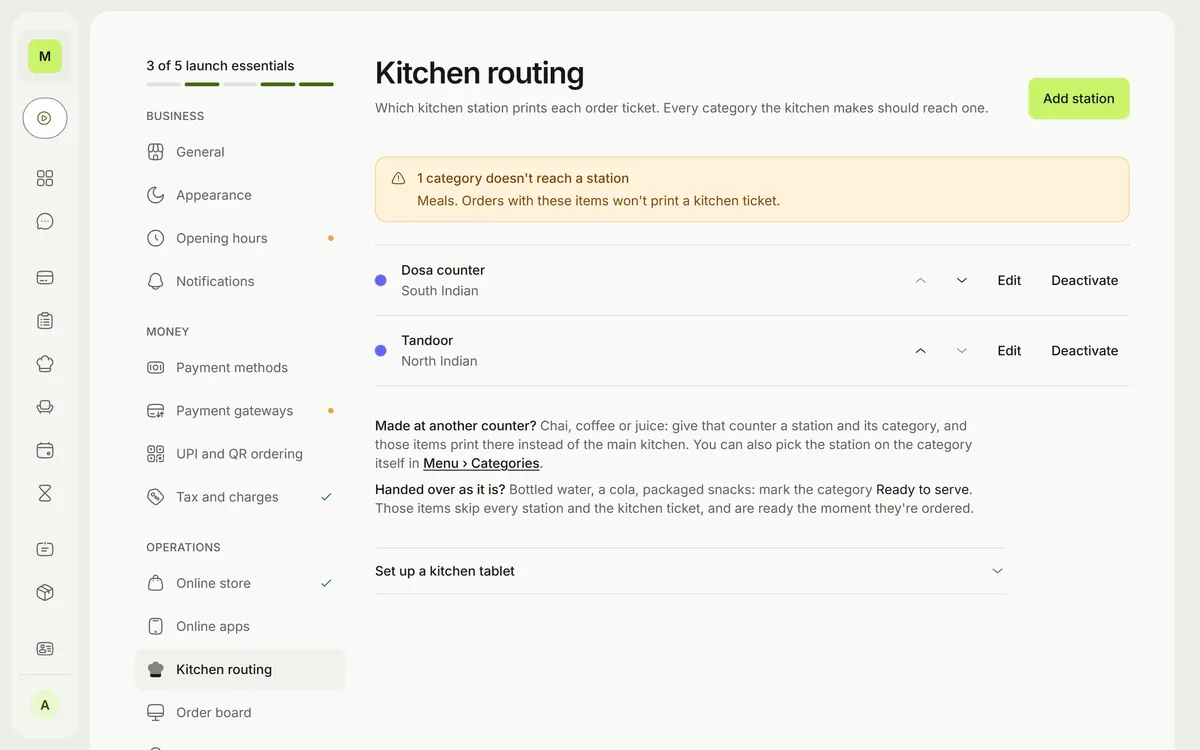Open Opening hours settings
The width and height of the screenshot is (1200, 750).
(240, 238)
